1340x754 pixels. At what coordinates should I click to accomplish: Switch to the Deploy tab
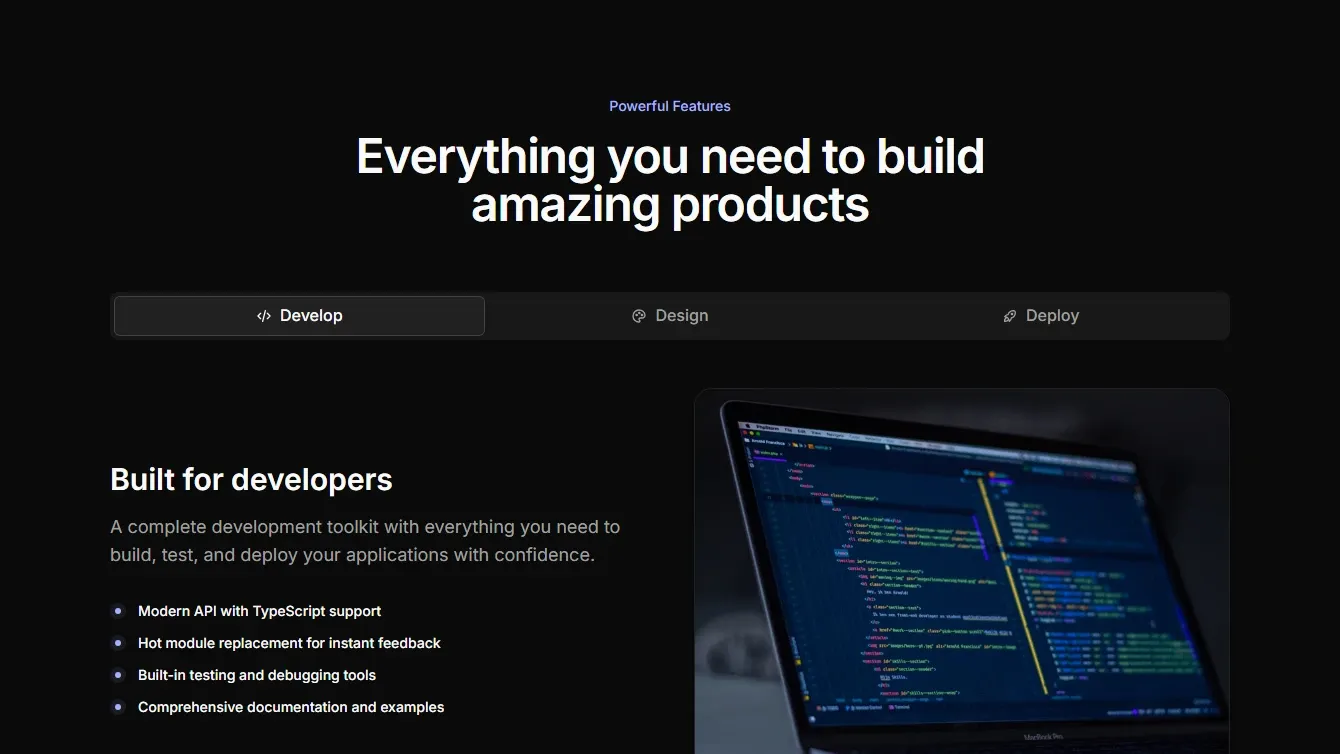1040,315
